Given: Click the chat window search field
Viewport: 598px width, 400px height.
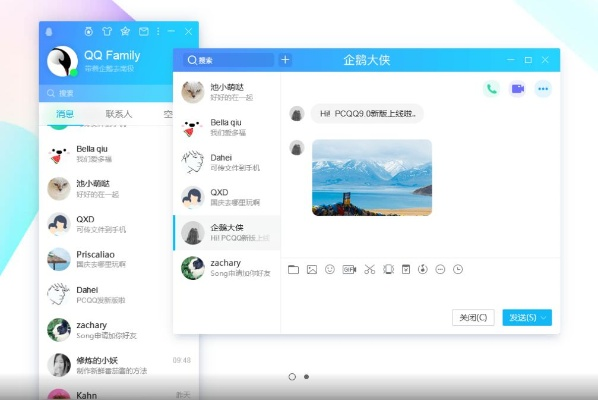Looking at the screenshot, I should (228, 60).
